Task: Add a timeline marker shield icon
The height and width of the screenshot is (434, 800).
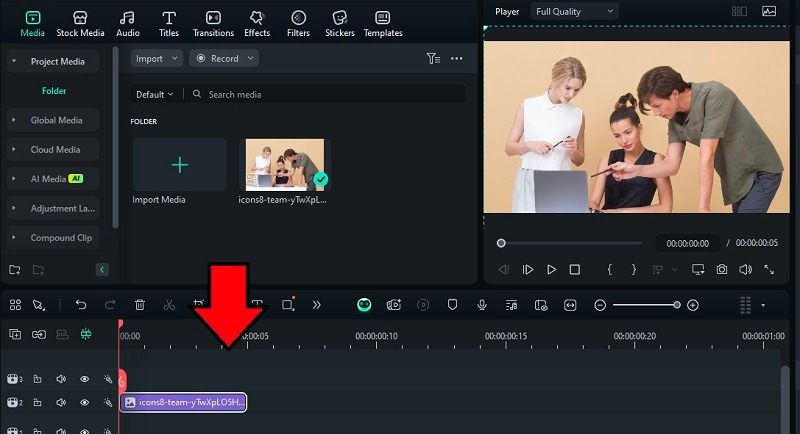Action: pos(452,305)
